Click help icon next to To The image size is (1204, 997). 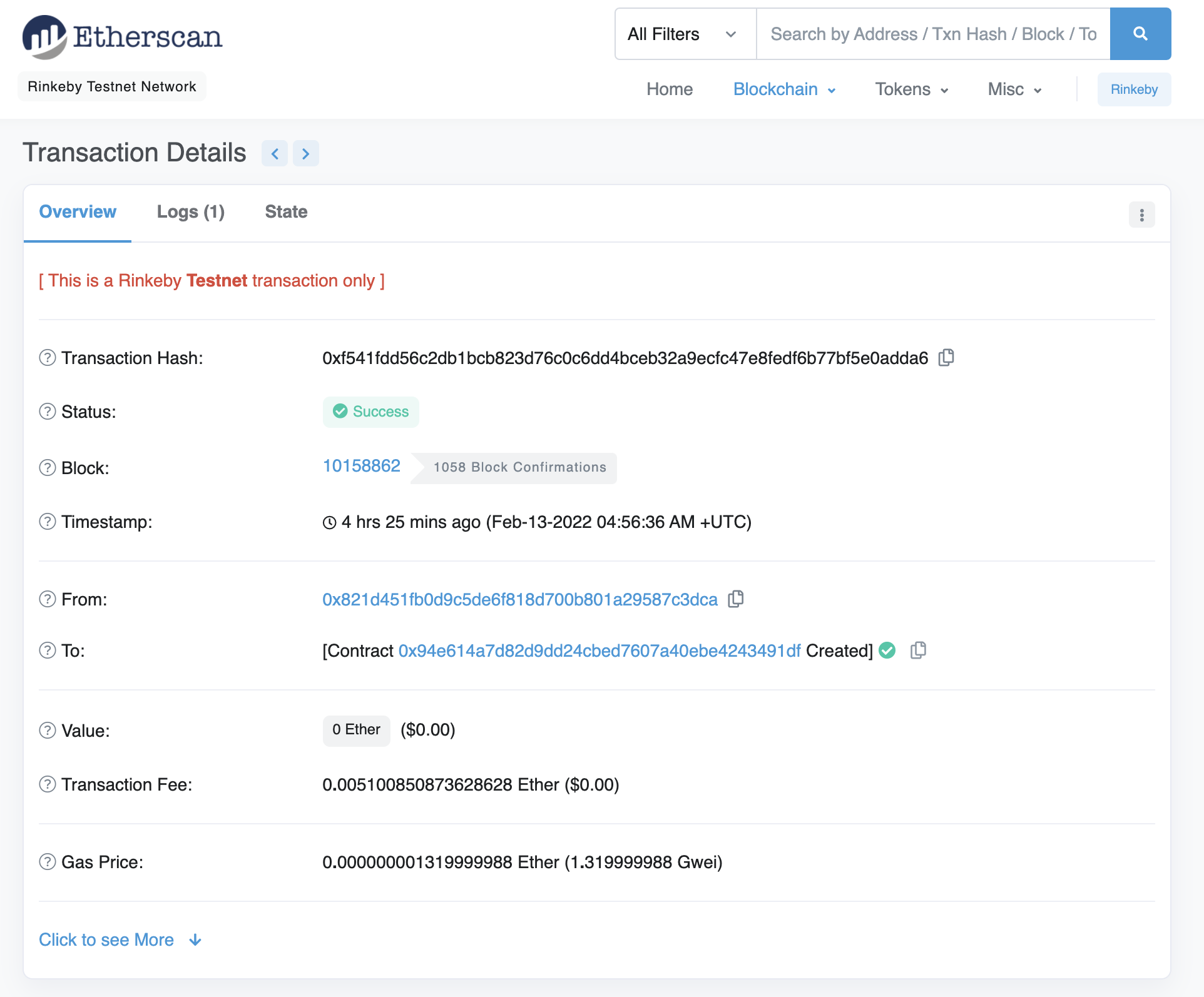pos(48,650)
